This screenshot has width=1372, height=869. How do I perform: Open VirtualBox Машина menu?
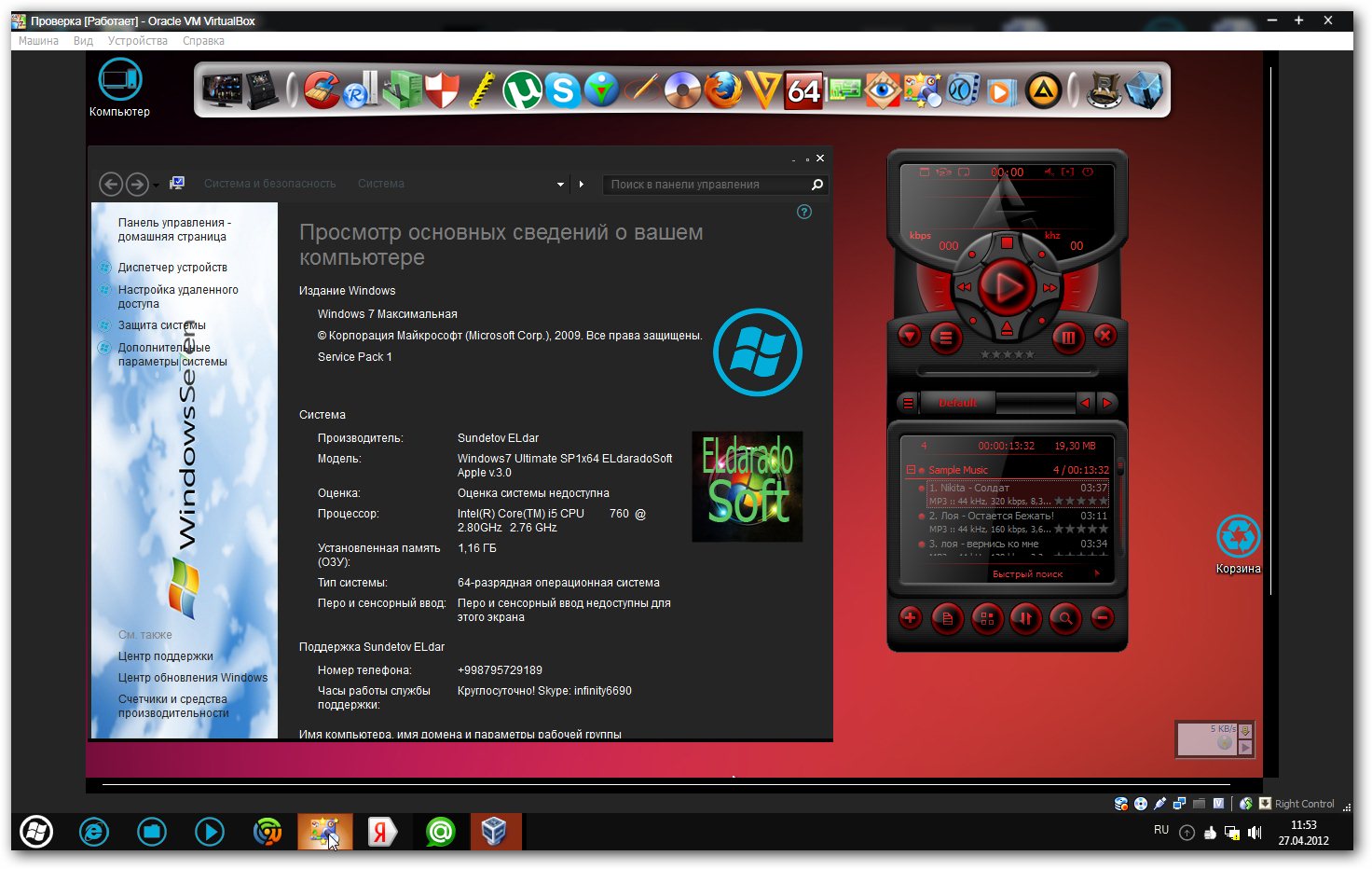(x=38, y=41)
